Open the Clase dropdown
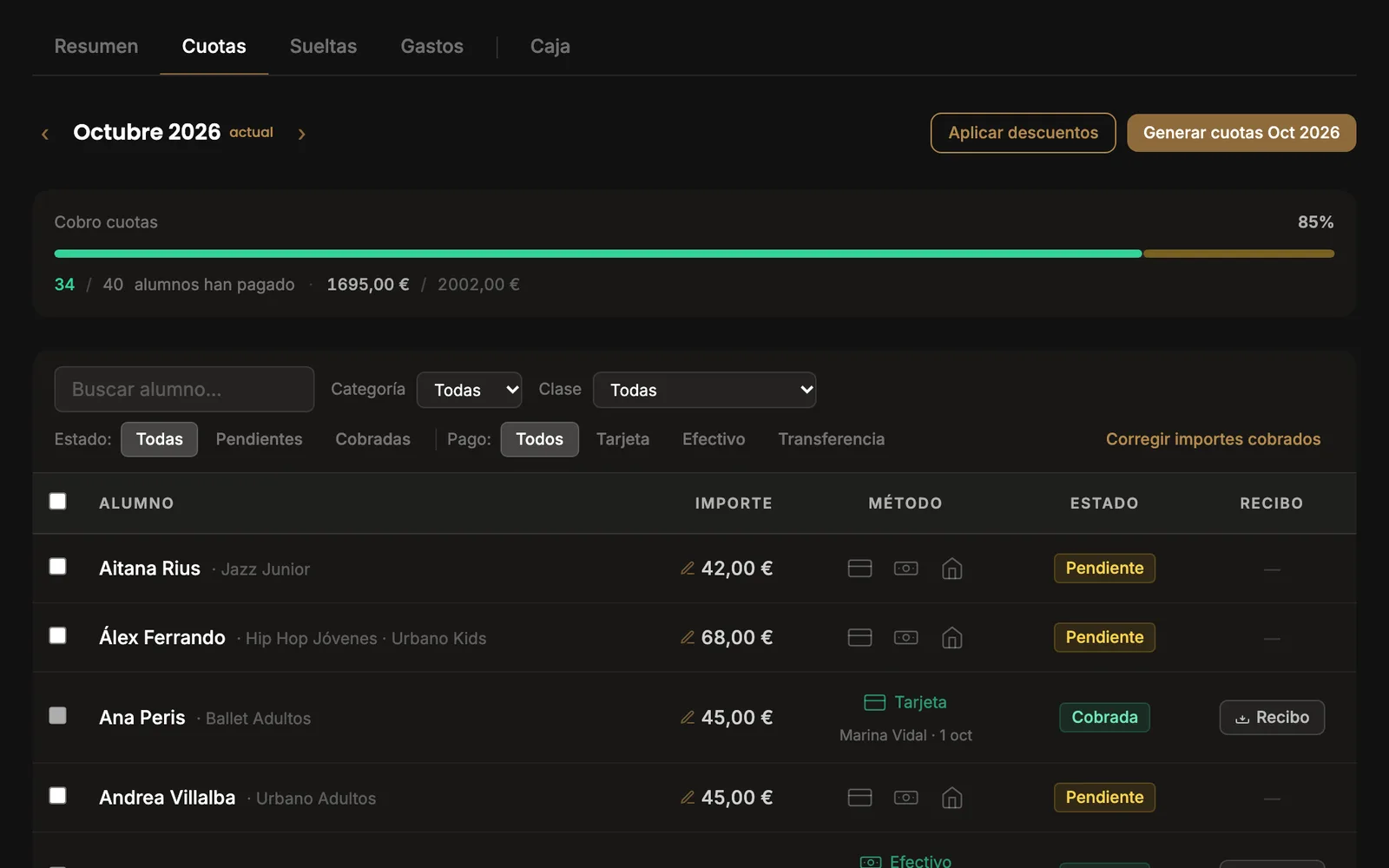 tap(704, 390)
